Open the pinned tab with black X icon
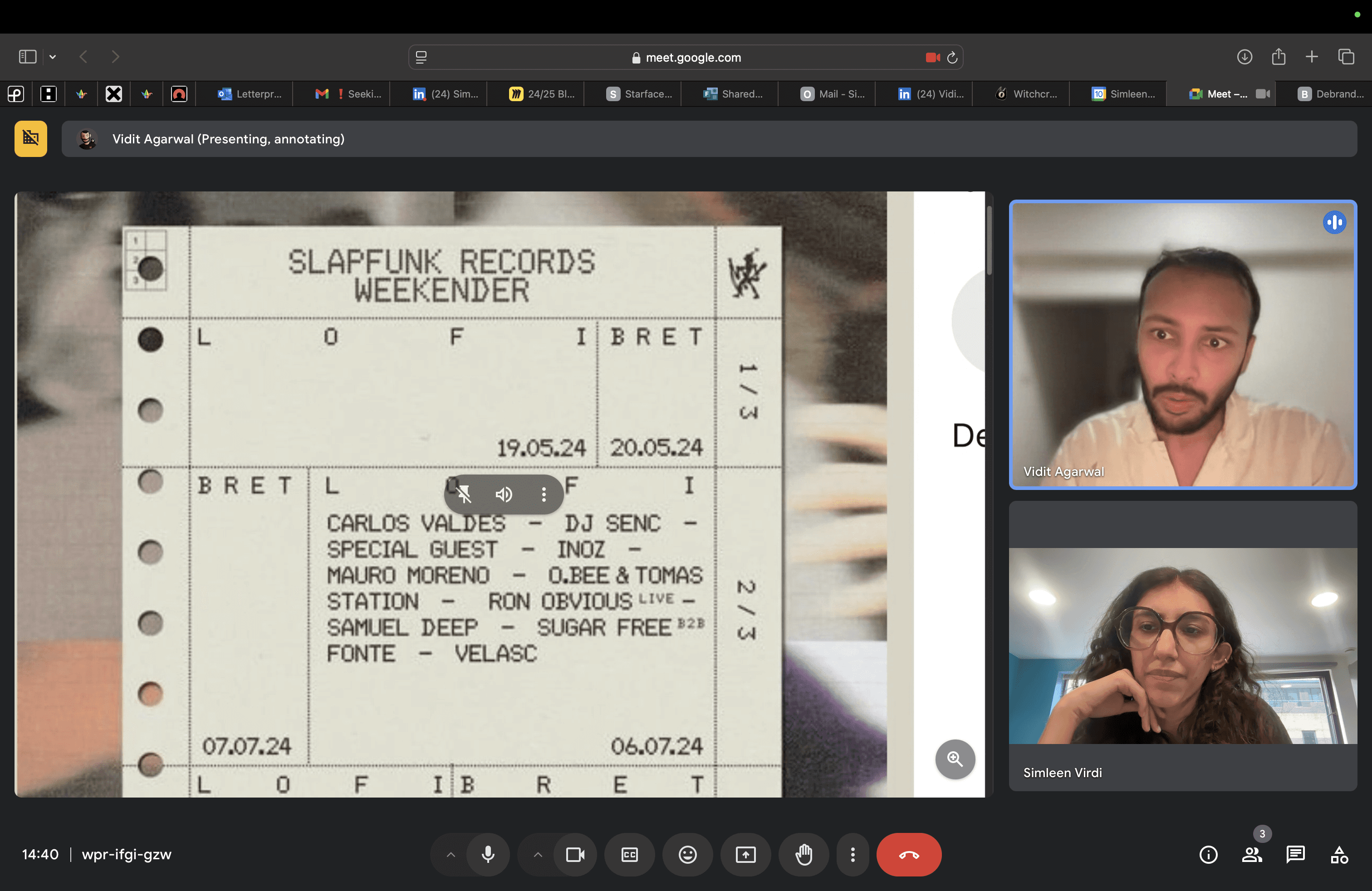Viewport: 1372px width, 891px height. pos(113,94)
